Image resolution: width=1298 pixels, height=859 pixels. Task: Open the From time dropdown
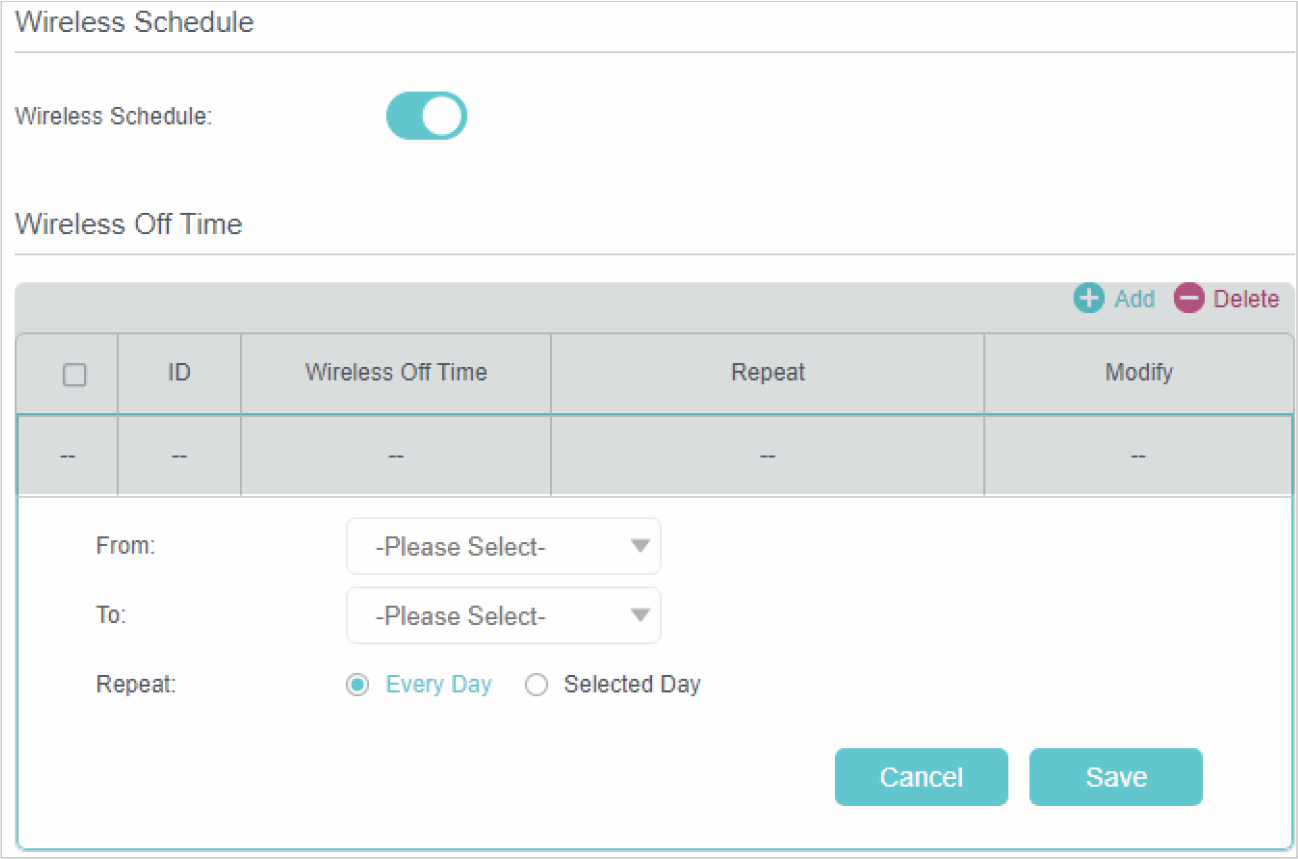[x=490, y=547]
